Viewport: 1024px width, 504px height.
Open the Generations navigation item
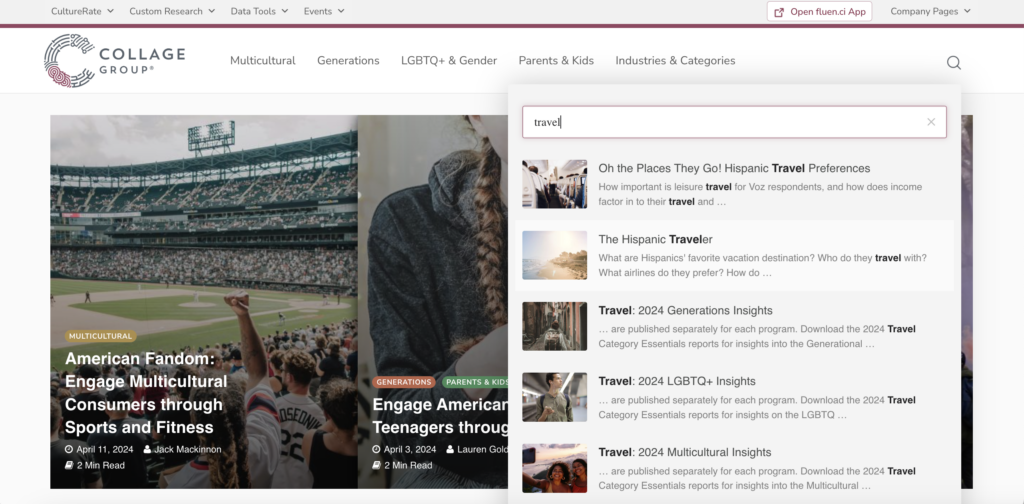[x=348, y=61]
